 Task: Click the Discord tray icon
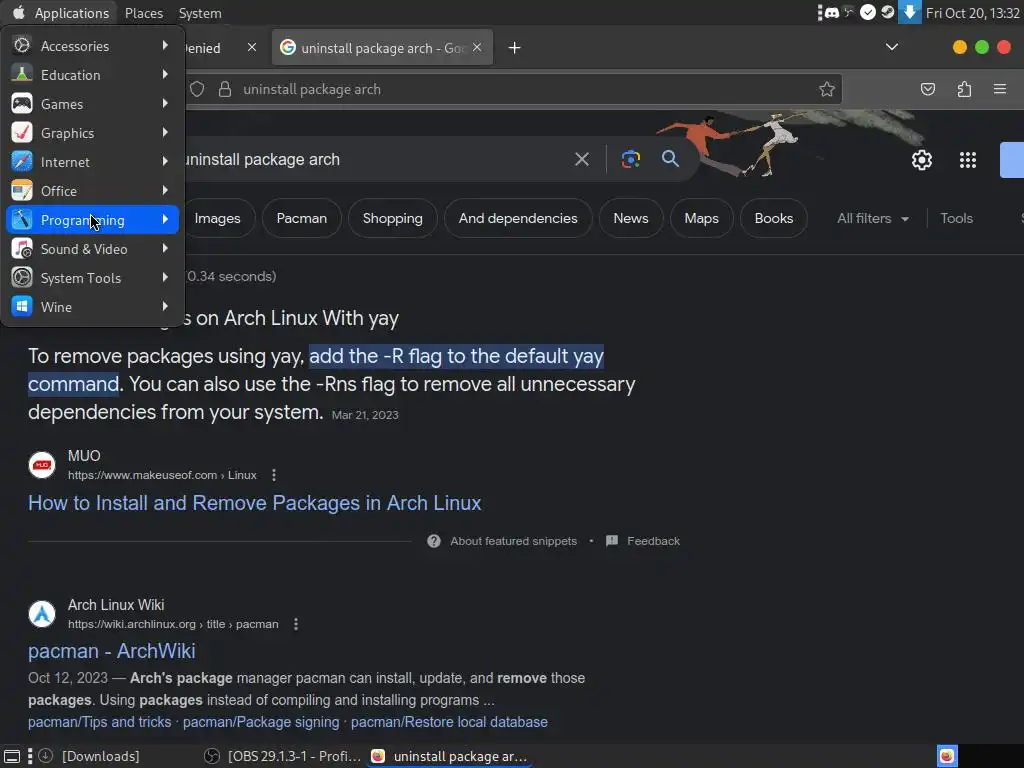(x=831, y=12)
